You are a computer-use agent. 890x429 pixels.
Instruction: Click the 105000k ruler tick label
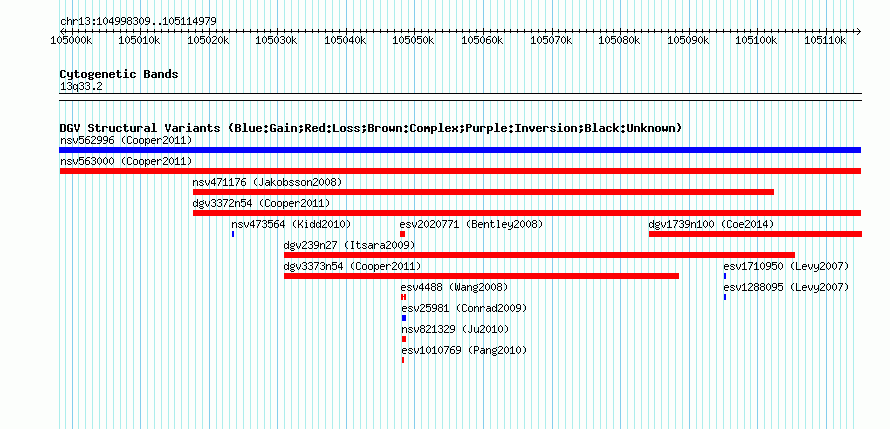click(x=72, y=40)
